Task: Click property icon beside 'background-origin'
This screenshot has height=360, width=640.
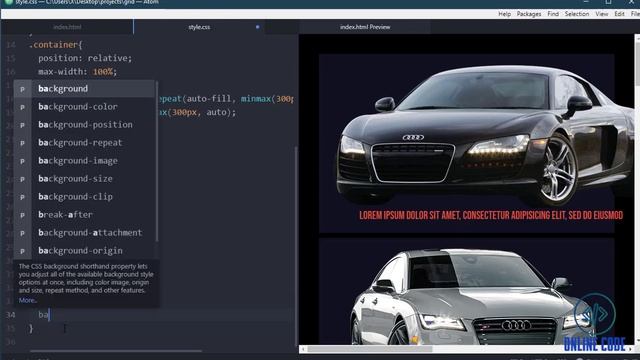Action: click(x=22, y=251)
